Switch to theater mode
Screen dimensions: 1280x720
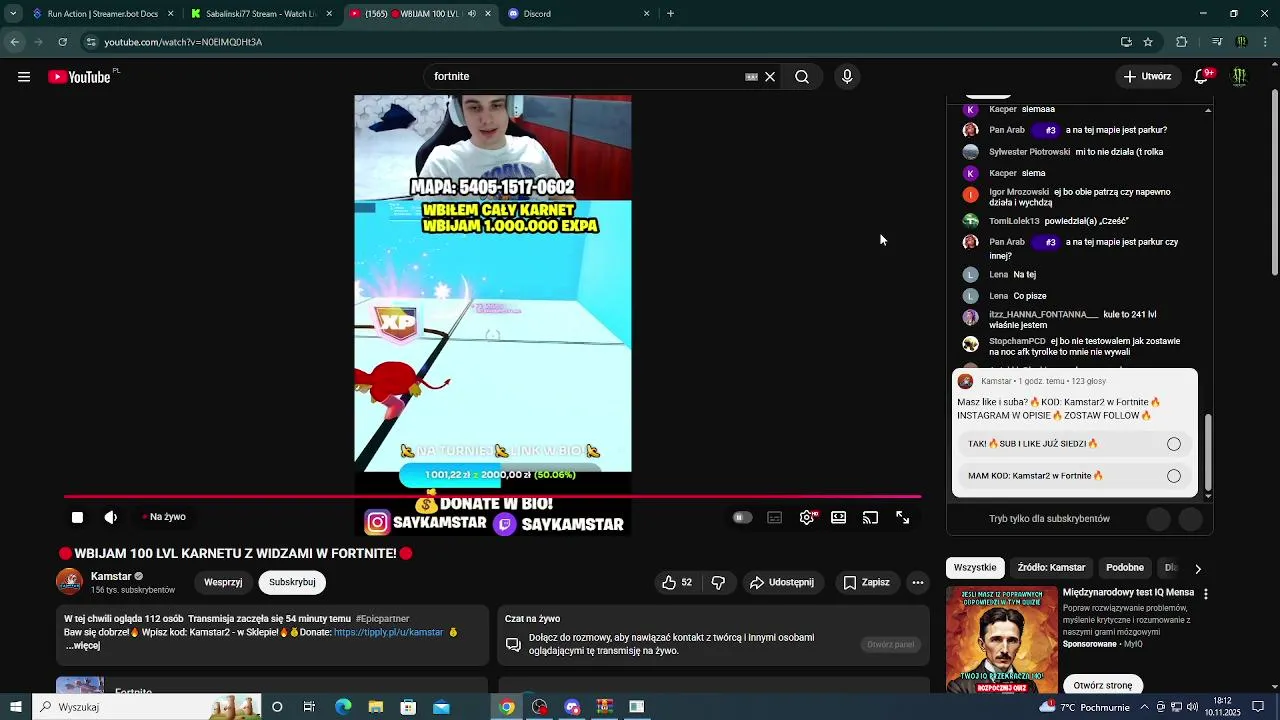tap(839, 517)
